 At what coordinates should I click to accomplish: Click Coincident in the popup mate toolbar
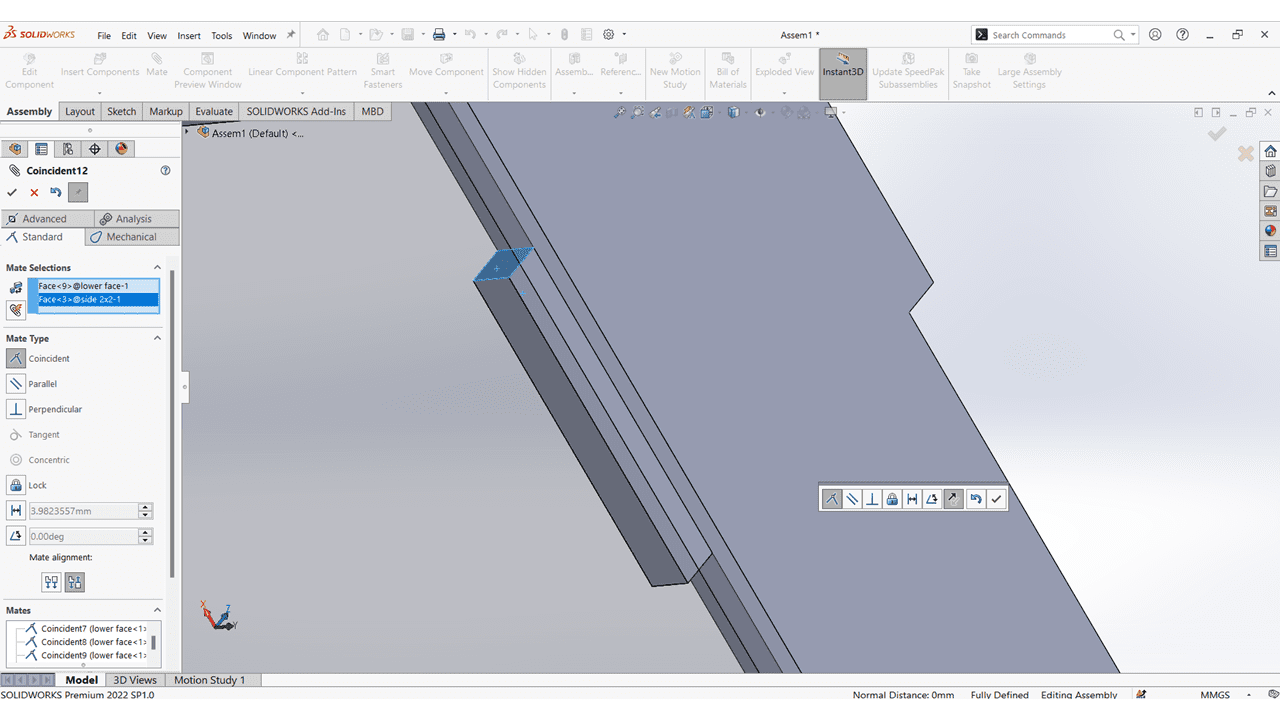(x=832, y=498)
